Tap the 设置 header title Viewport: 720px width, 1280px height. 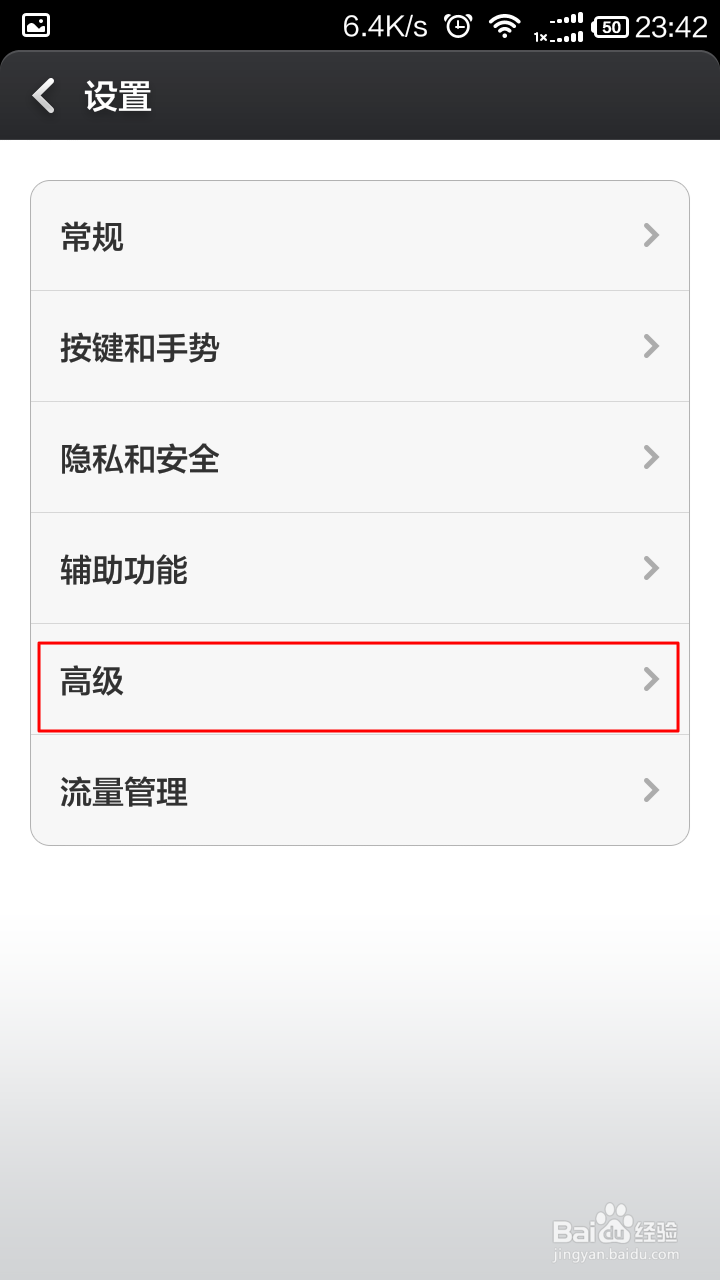(x=118, y=97)
